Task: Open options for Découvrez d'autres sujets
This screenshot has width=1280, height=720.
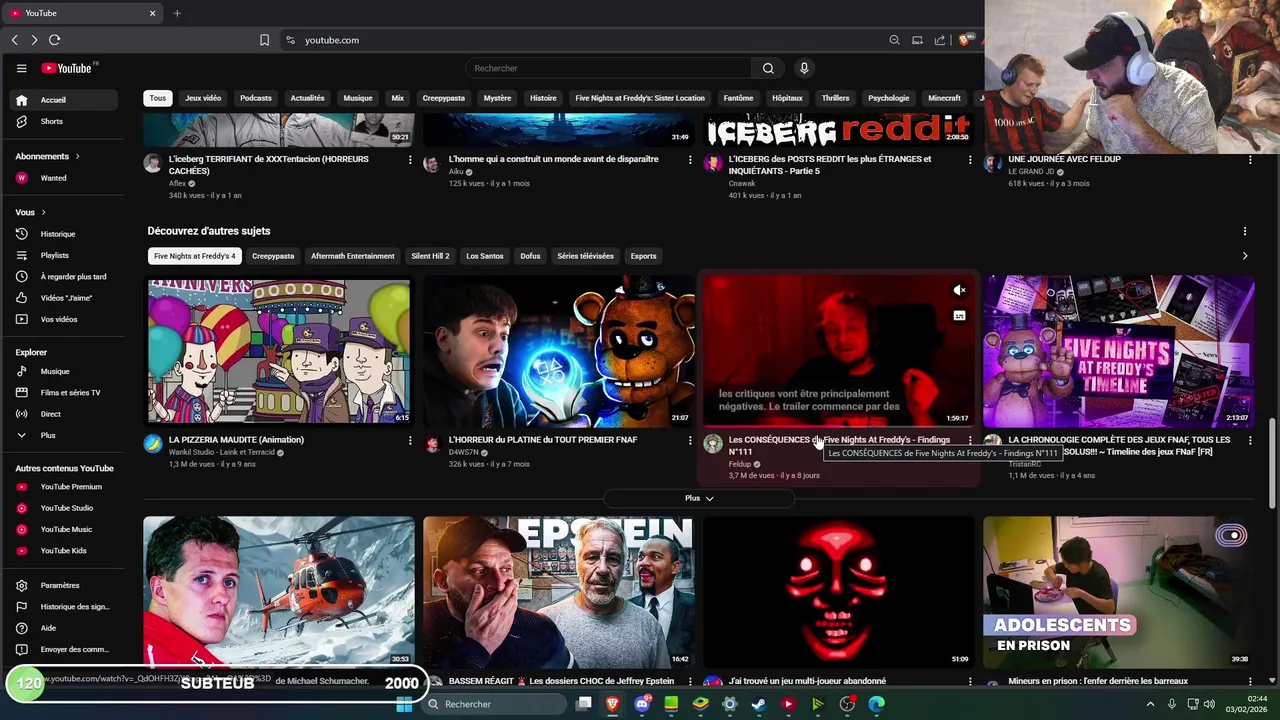Action: [x=1245, y=231]
